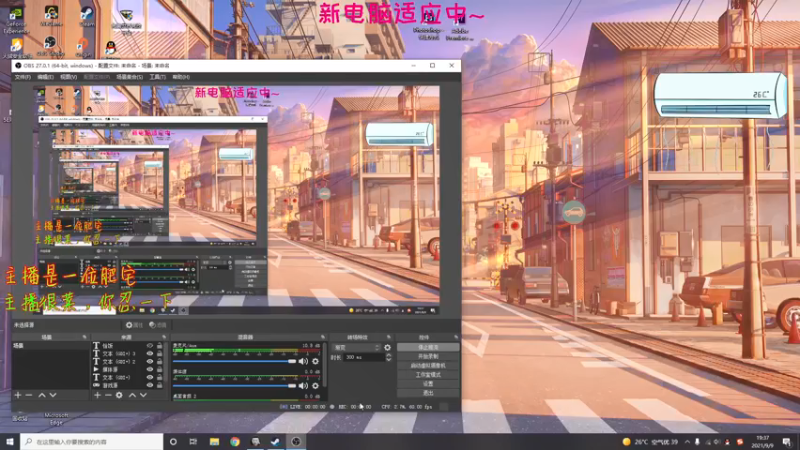Open 麦克风/Aux audio settings gear
The image size is (800, 450).
coord(315,361)
